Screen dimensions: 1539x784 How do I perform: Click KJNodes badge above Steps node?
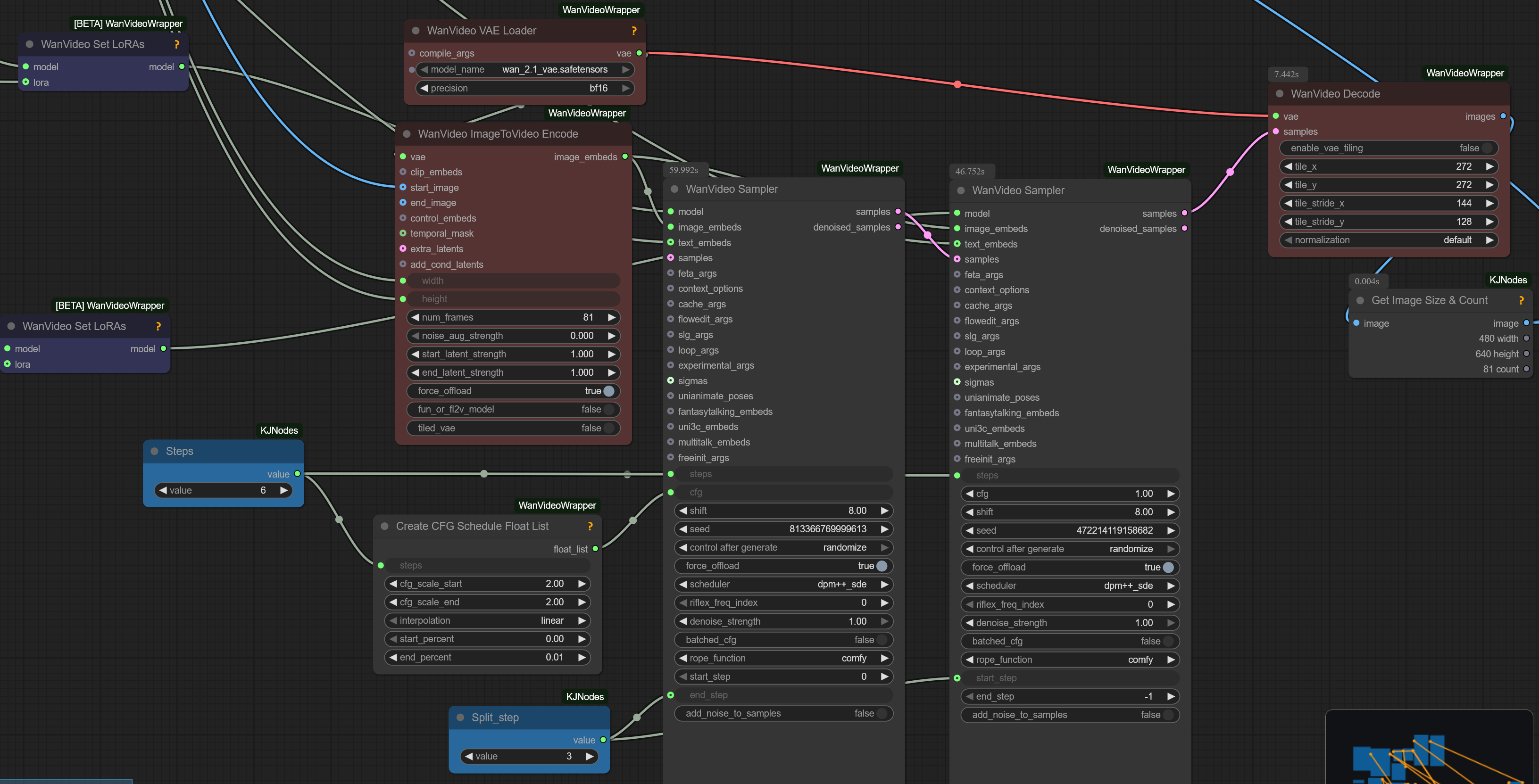pyautogui.click(x=279, y=430)
